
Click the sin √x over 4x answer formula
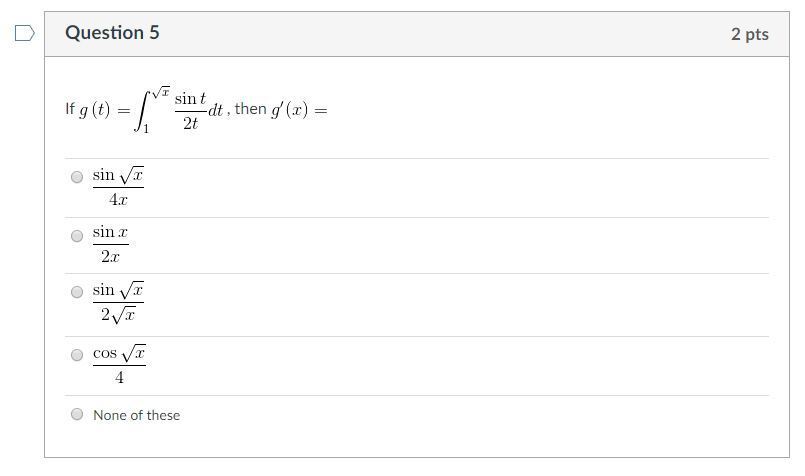118,187
